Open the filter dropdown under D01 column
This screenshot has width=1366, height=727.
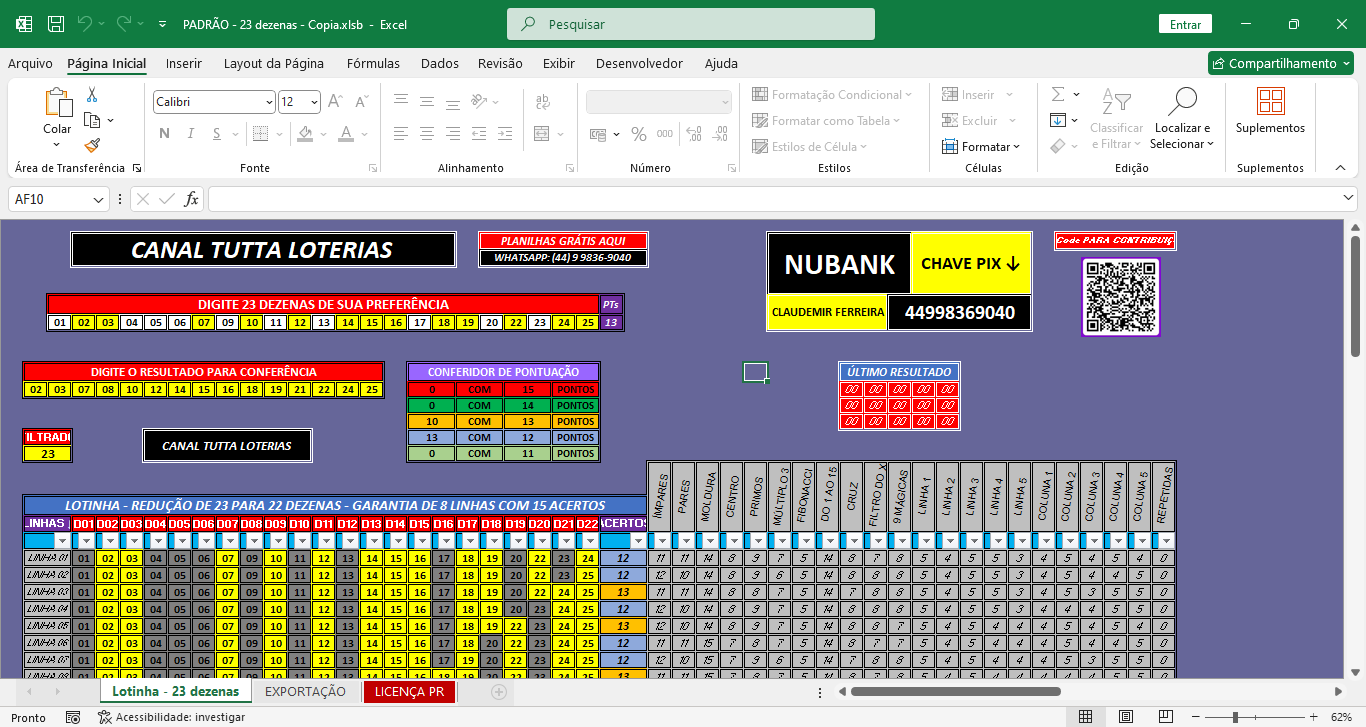(x=86, y=541)
